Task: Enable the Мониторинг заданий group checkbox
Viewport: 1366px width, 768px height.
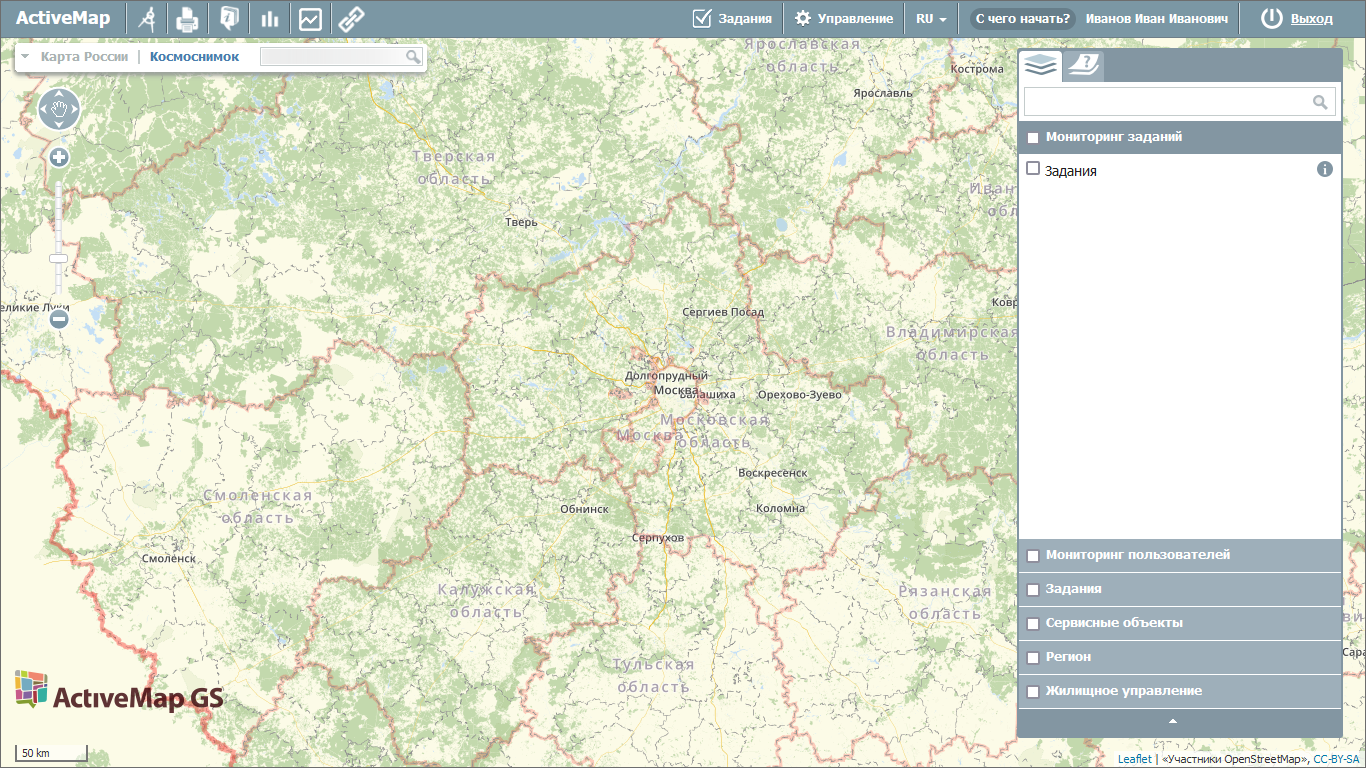Action: [x=1033, y=138]
